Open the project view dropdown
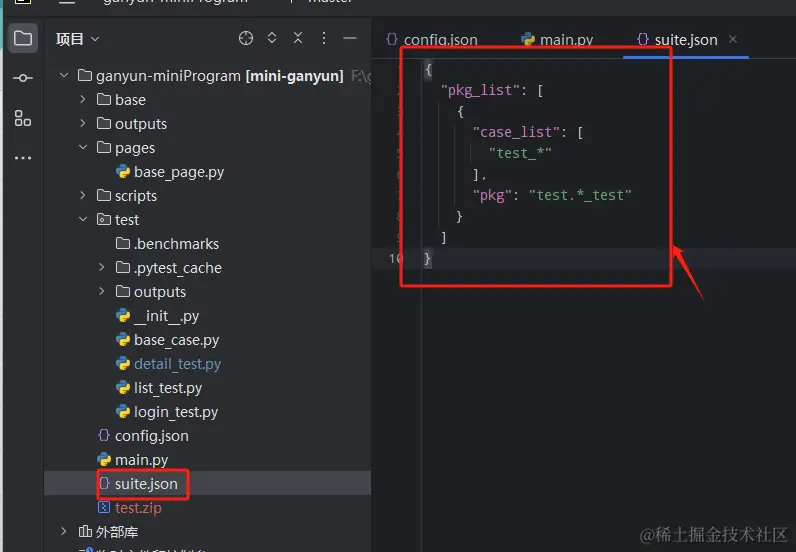Viewport: 796px width, 552px height. [78, 39]
